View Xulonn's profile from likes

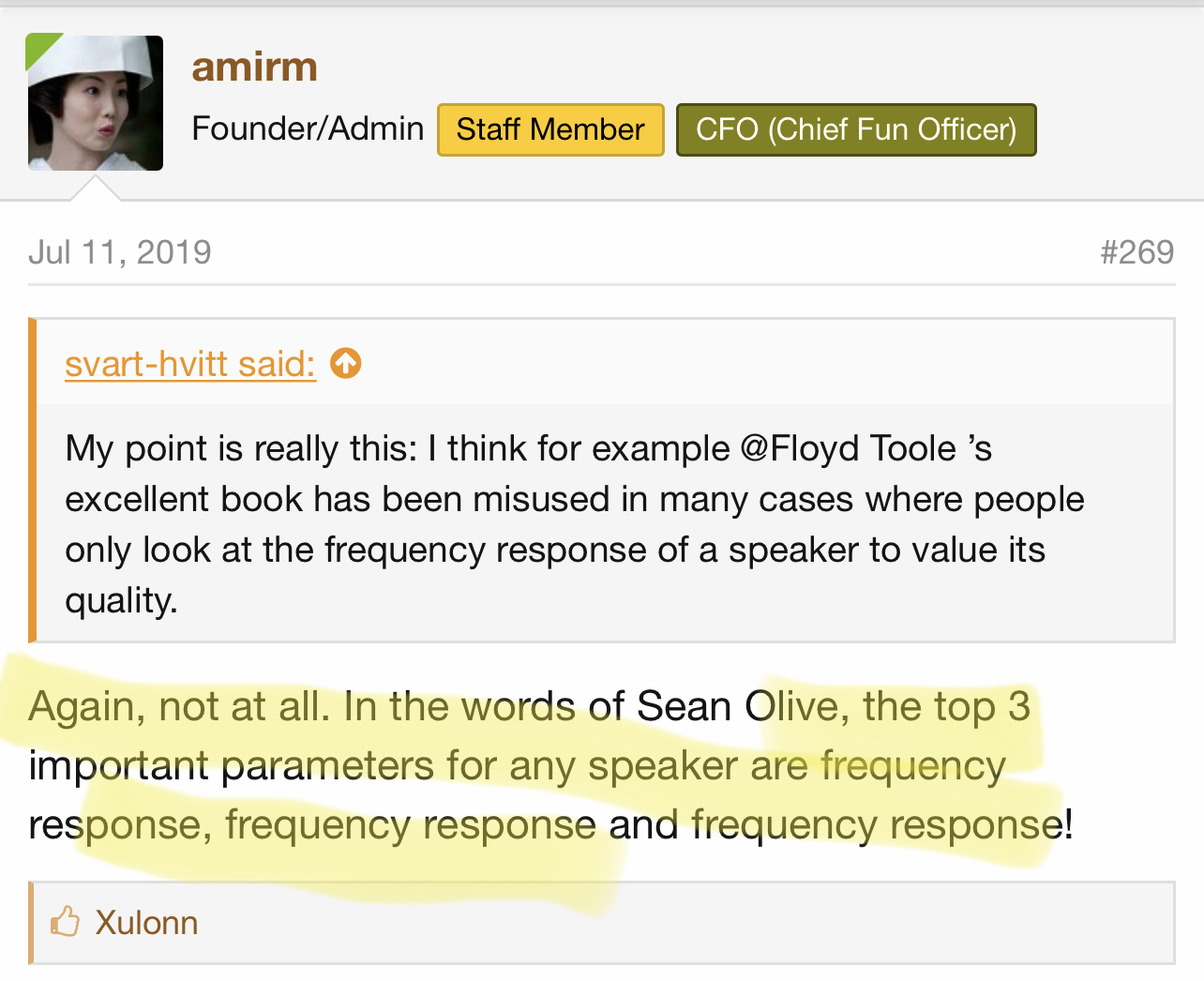[x=146, y=923]
